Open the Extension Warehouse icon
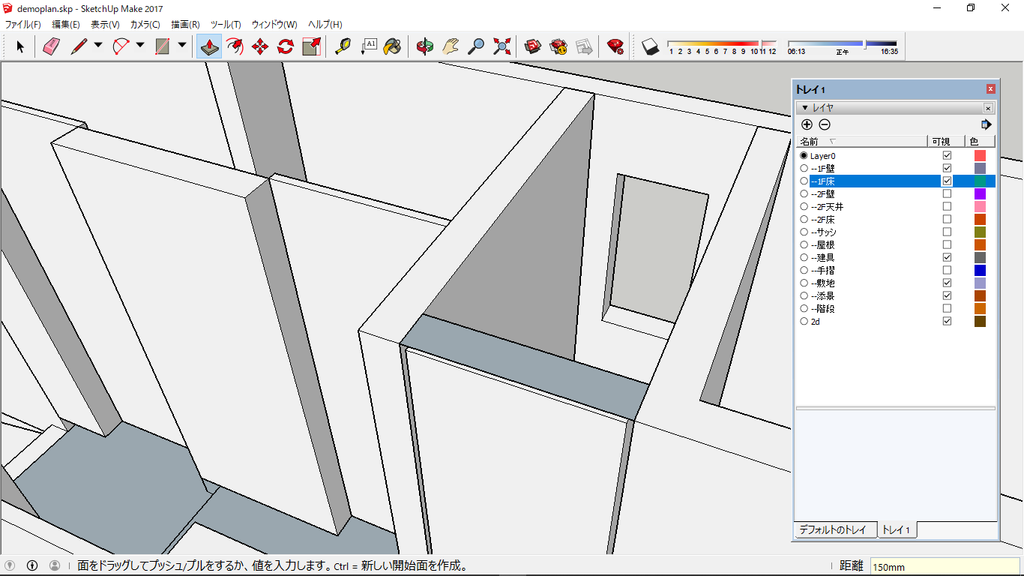This screenshot has width=1024, height=576. pos(558,46)
